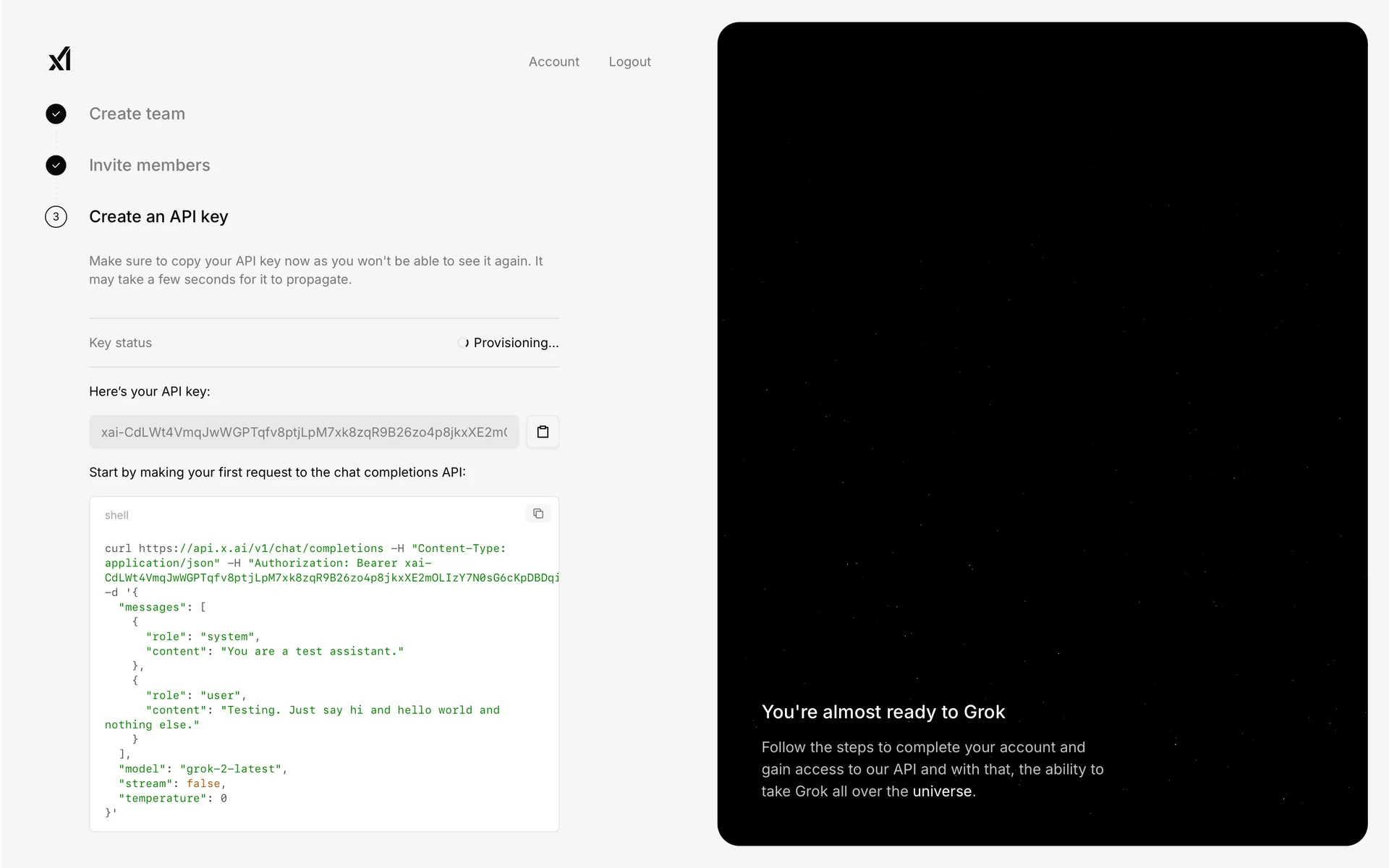
Task: Click inside the API key field
Action: (304, 432)
